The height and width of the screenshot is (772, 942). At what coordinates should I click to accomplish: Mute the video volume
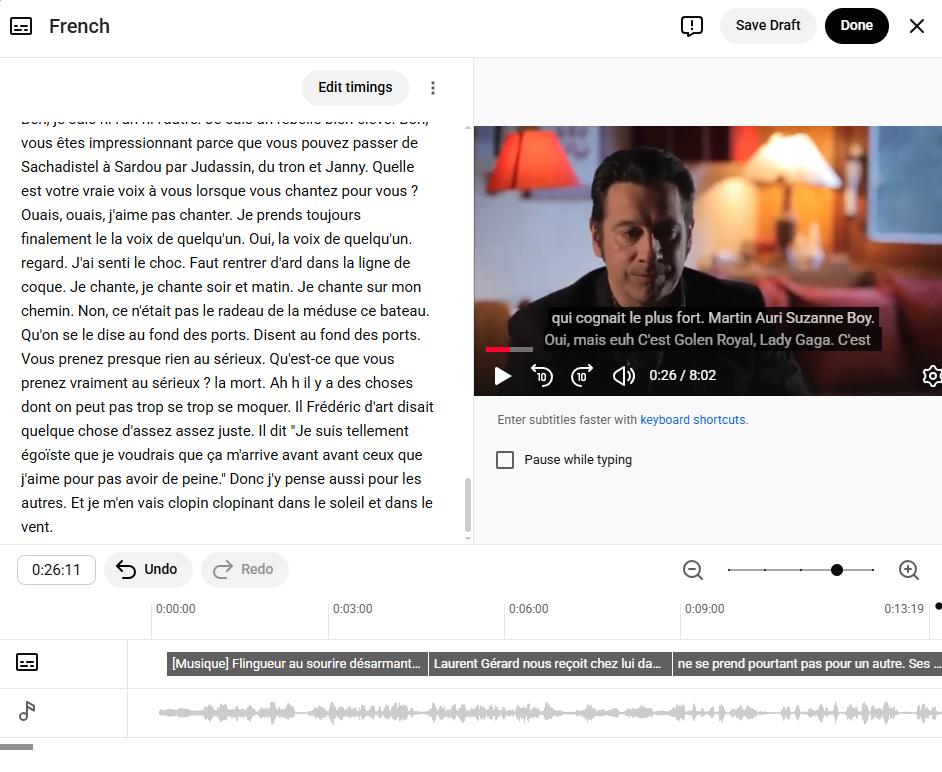pyautogui.click(x=624, y=376)
